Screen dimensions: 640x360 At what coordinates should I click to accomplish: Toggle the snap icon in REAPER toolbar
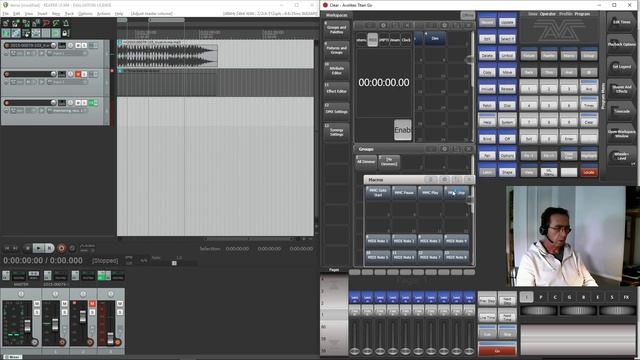[56, 33]
